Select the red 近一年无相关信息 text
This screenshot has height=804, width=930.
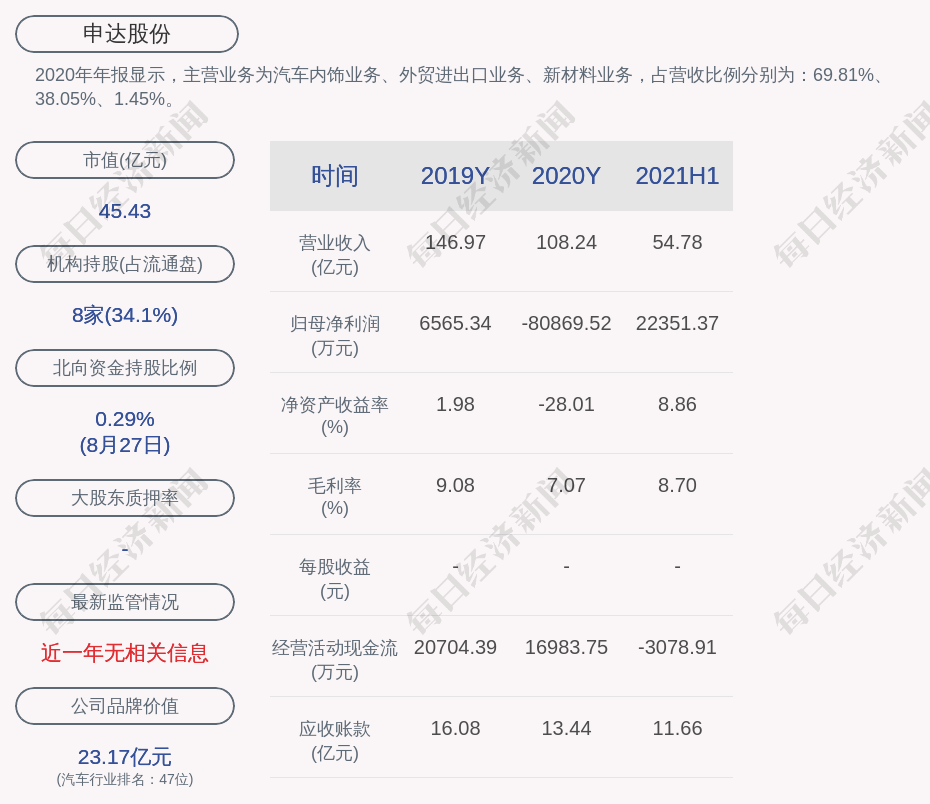tap(125, 653)
